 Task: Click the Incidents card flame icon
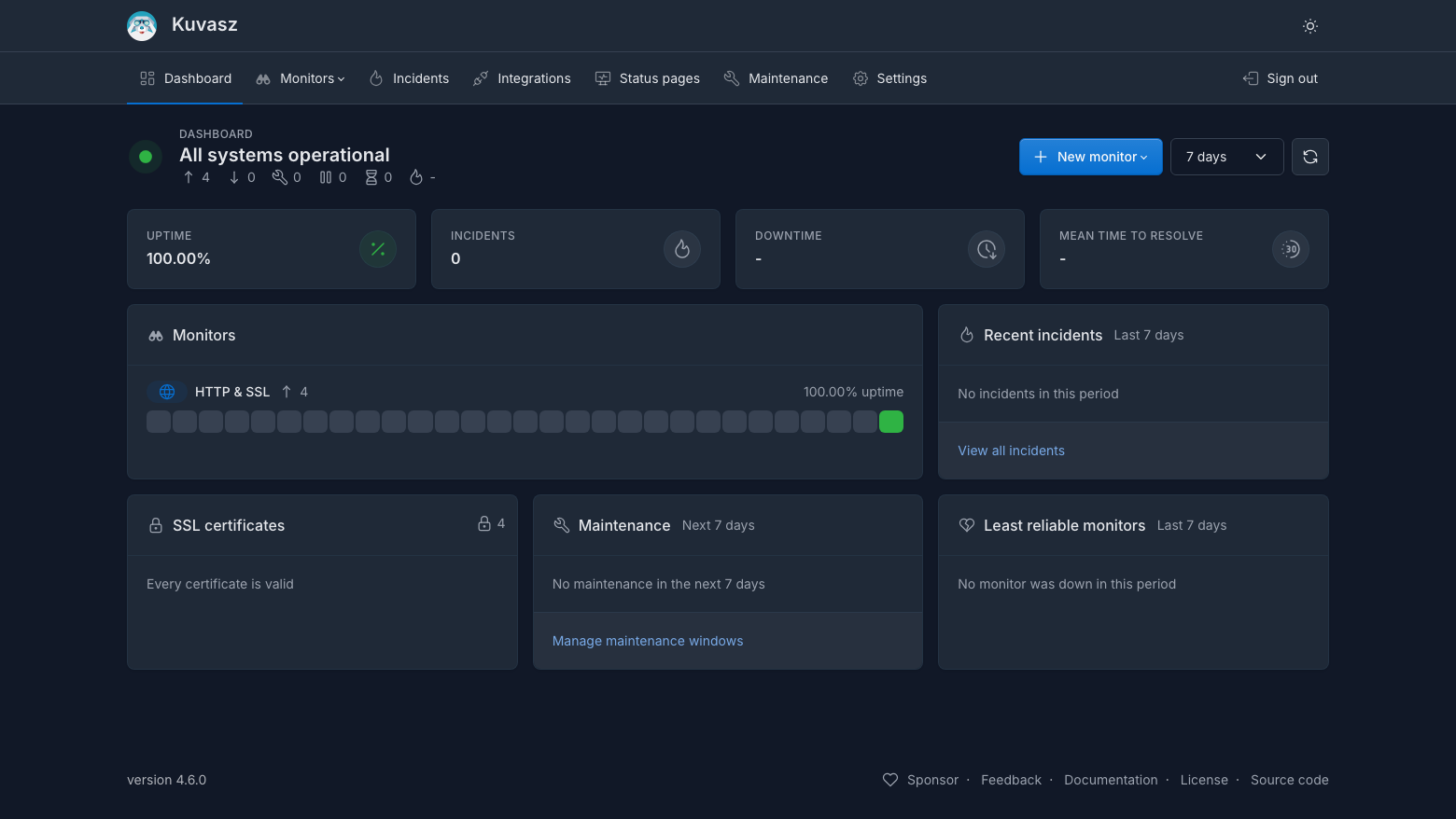682,249
